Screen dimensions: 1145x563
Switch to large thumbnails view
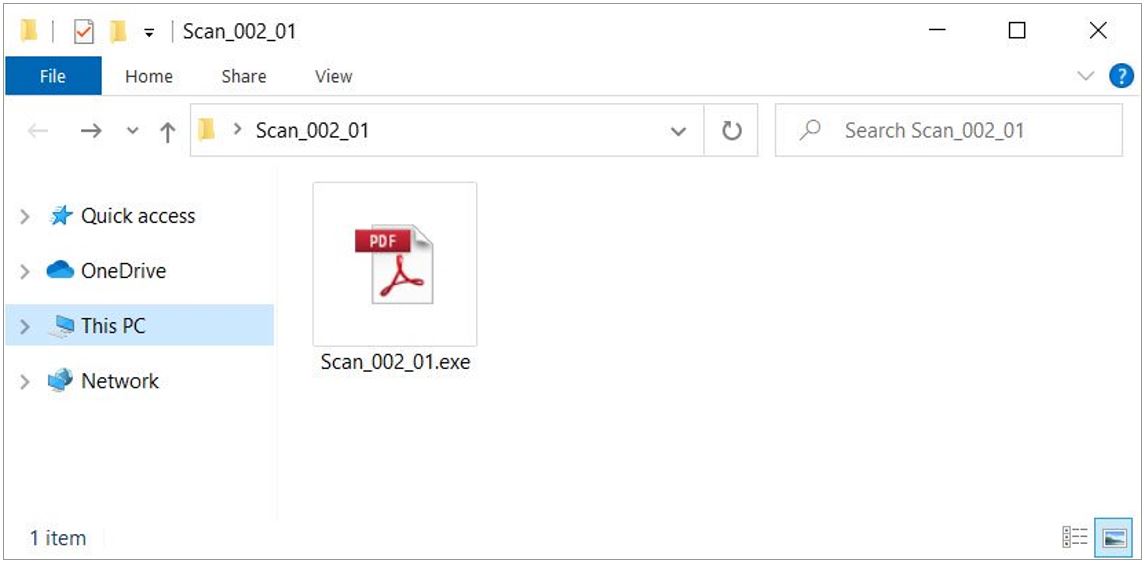(x=1114, y=538)
